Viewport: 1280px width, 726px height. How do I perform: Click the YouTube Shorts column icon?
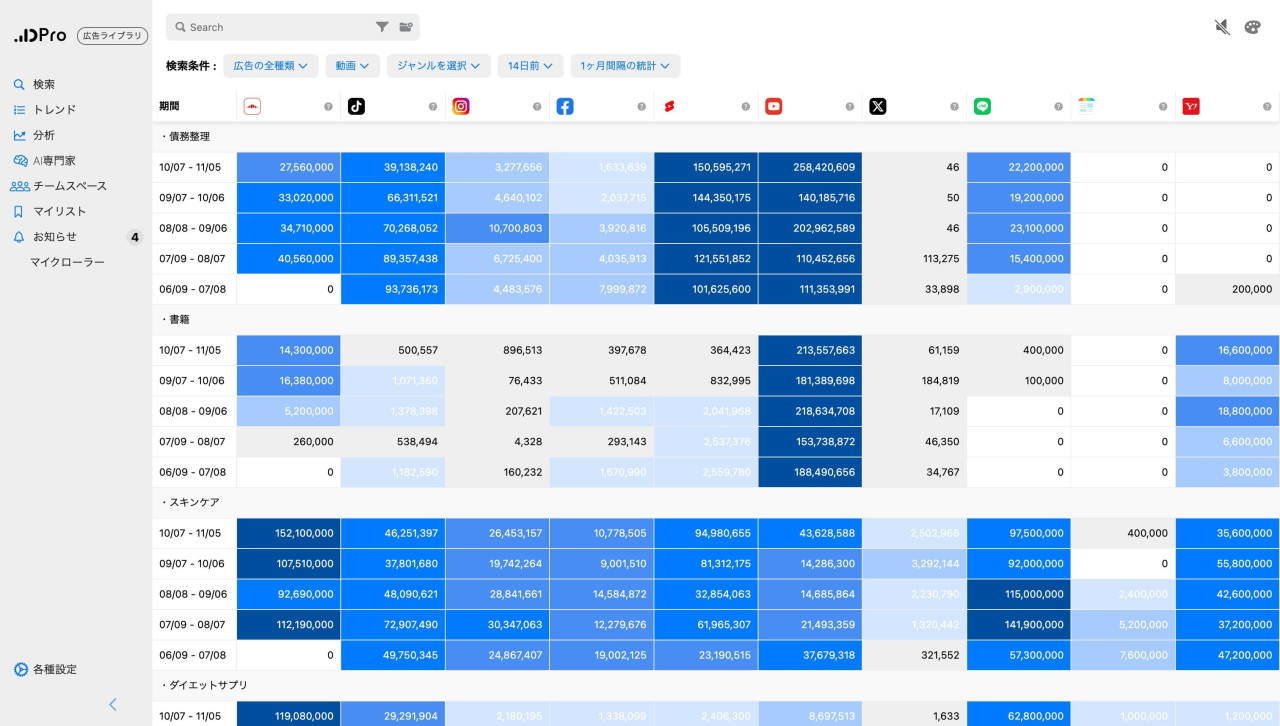click(669, 106)
